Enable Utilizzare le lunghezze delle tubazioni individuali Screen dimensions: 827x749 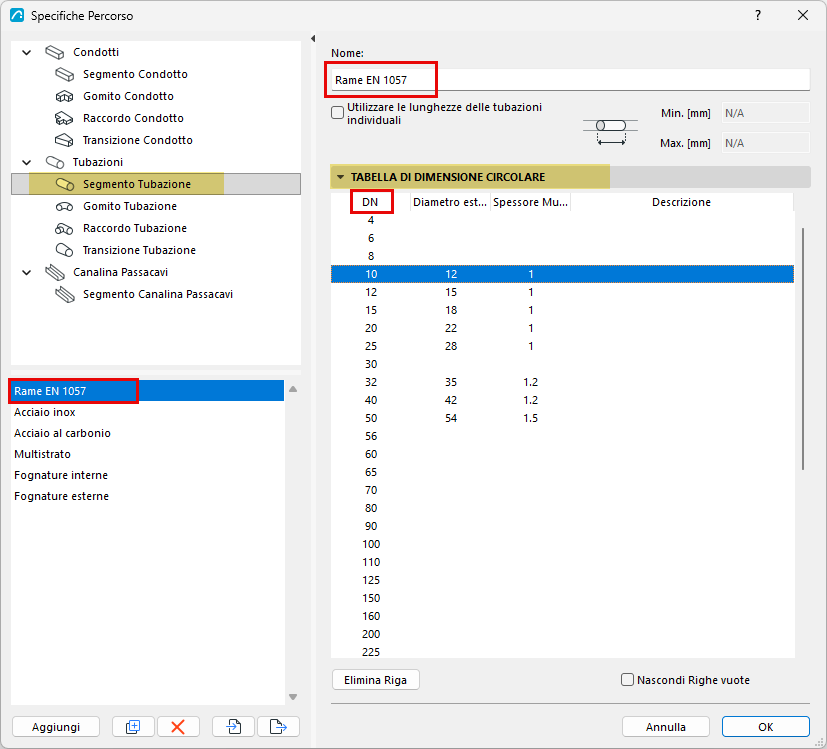click(338, 113)
